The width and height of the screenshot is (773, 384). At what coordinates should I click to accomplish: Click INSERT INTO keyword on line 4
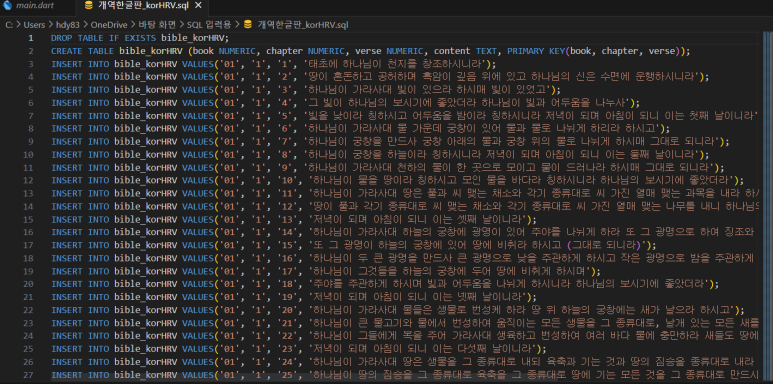point(80,77)
